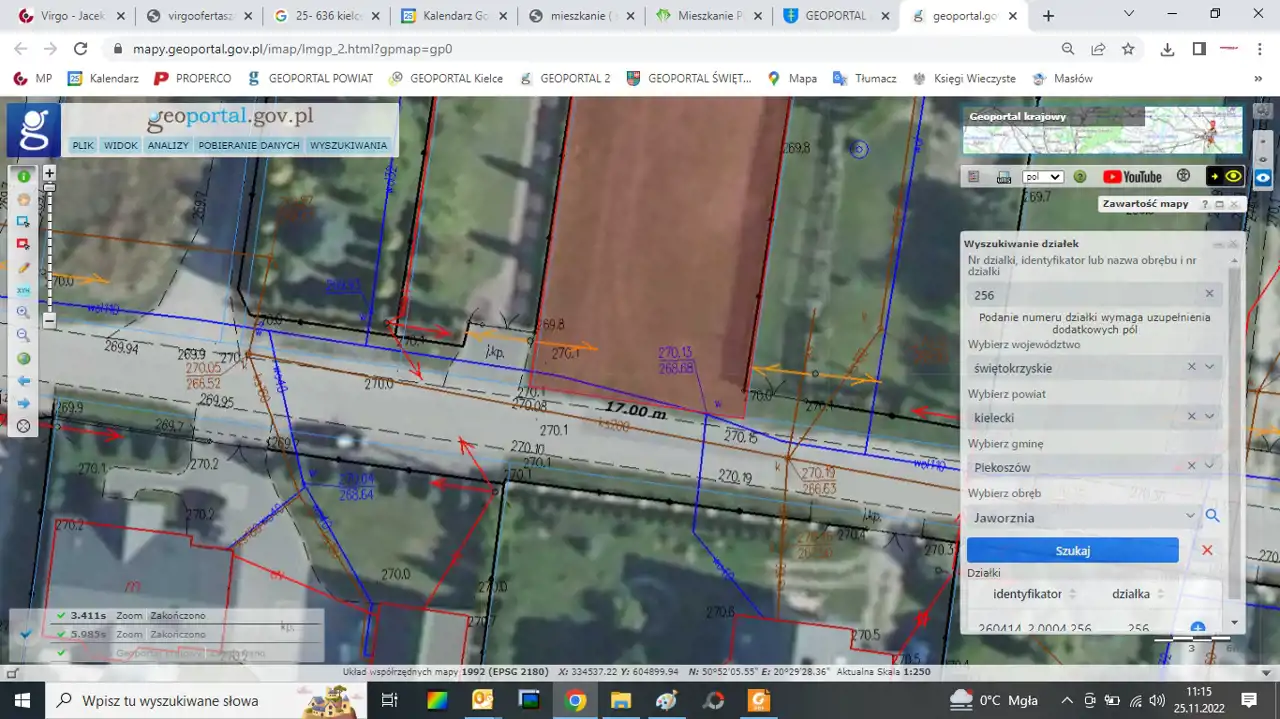This screenshot has width=1280, height=719.
Task: Click the green help question mark
Action: [1080, 177]
